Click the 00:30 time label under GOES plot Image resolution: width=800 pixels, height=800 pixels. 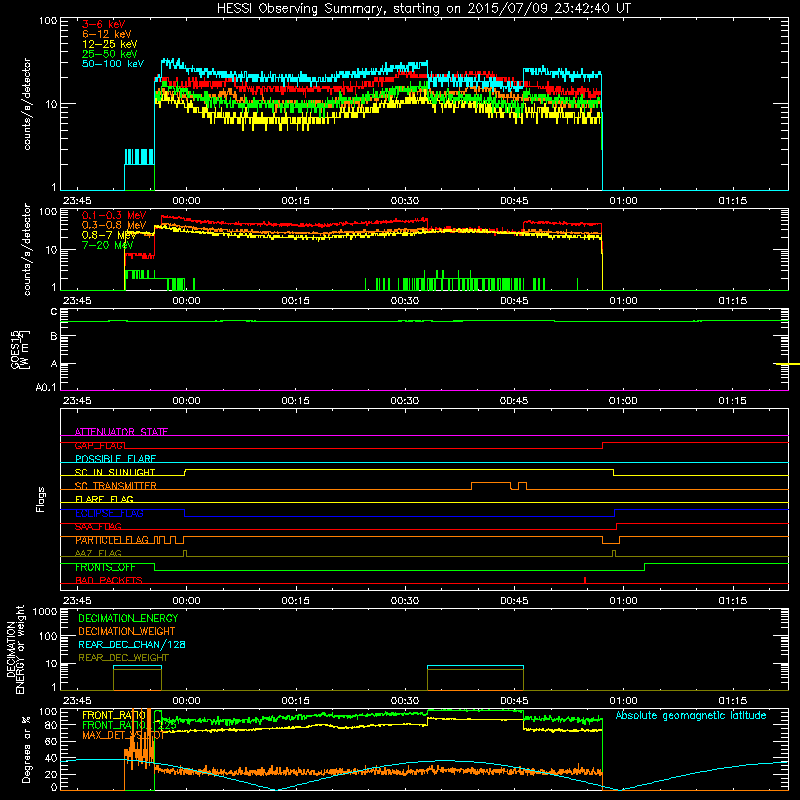[x=405, y=401]
